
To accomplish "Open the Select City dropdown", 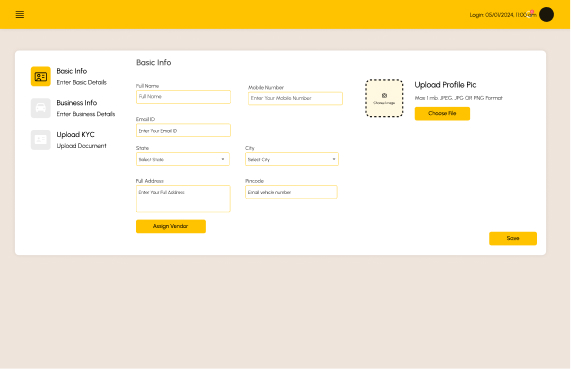I will [x=292, y=159].
